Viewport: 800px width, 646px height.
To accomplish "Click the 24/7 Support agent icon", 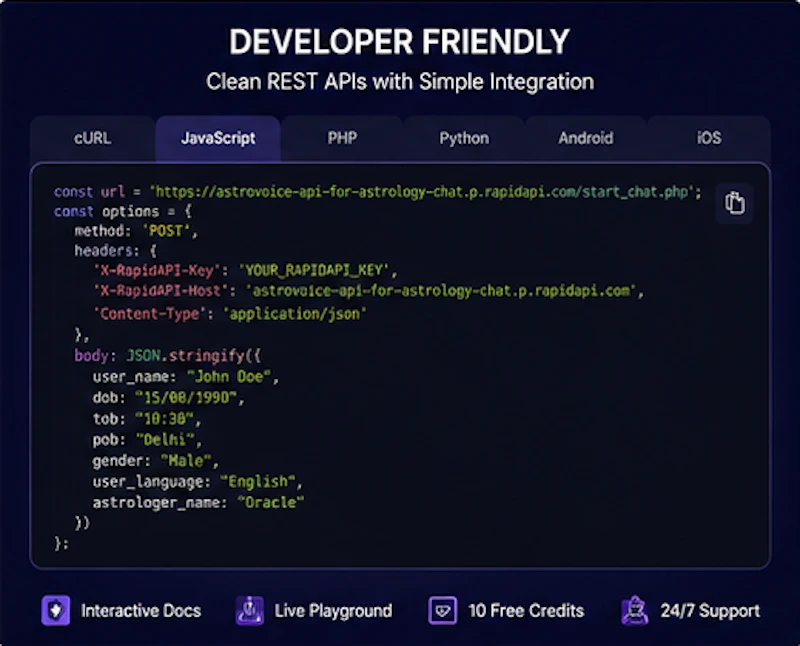I will (635, 610).
